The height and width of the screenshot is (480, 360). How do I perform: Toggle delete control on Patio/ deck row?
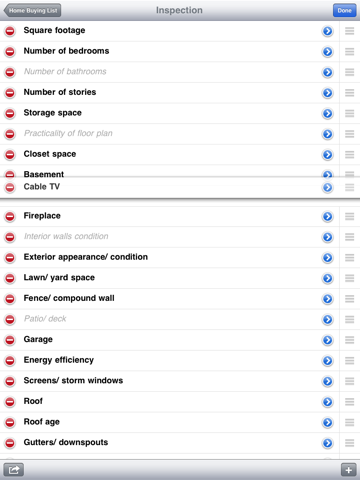[10, 319]
